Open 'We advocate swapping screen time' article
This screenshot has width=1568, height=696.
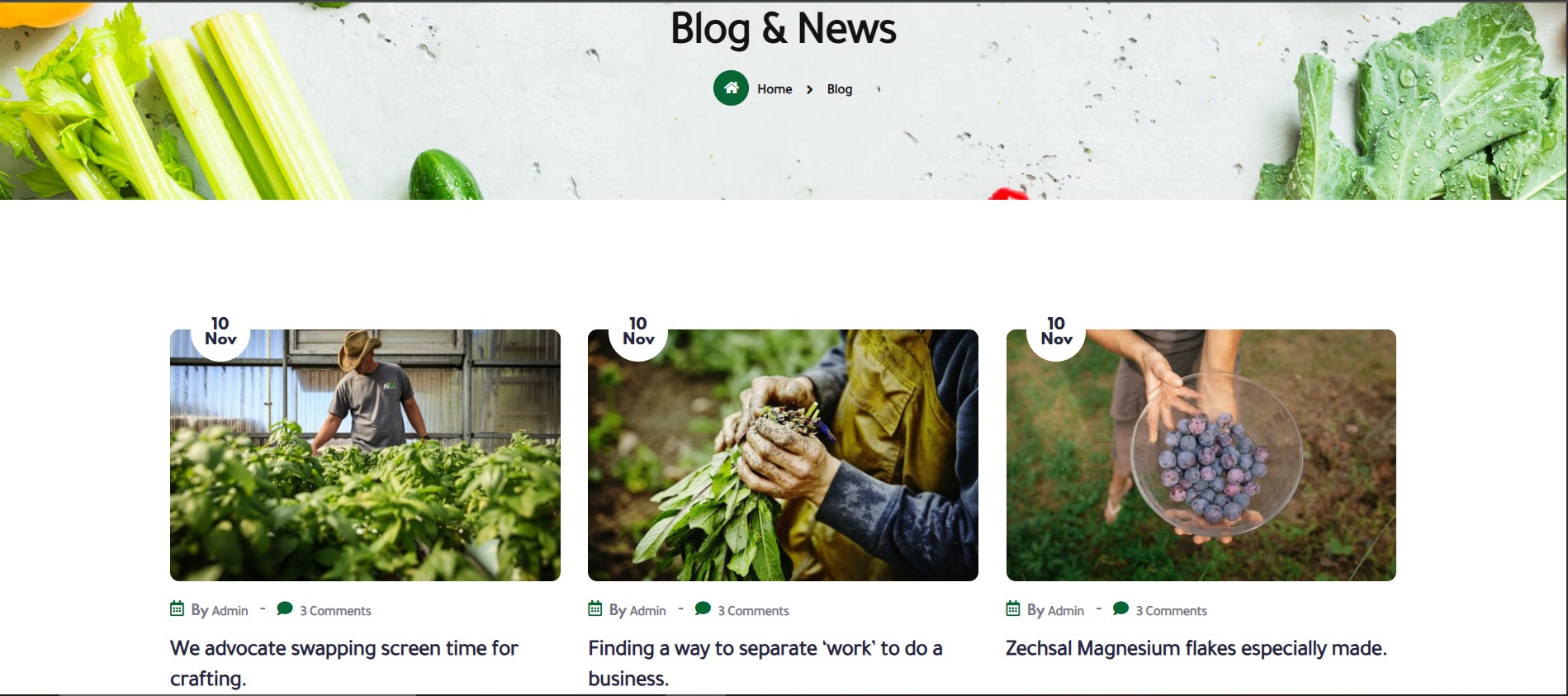(x=344, y=663)
